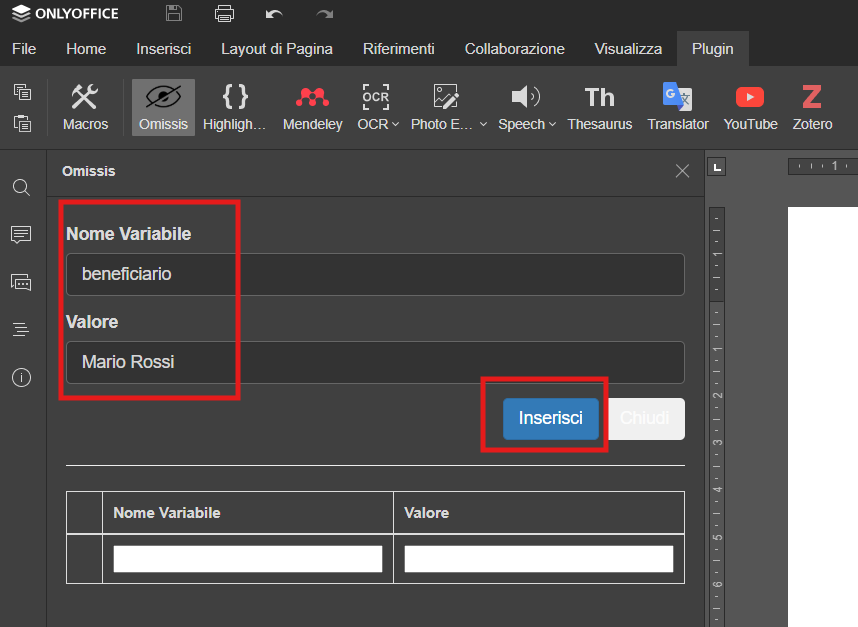The width and height of the screenshot is (858, 627).
Task: Click the Print icon in title bar
Action: click(x=224, y=14)
